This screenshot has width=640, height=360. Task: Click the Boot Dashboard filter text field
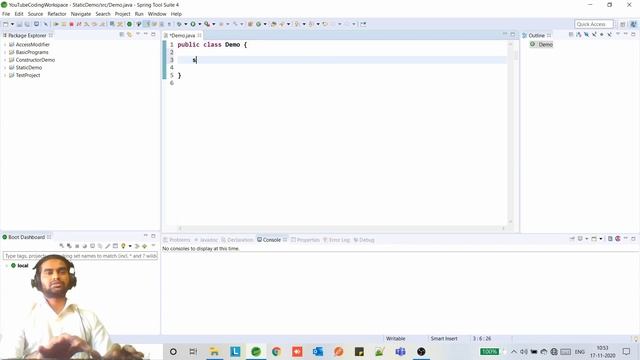[80, 256]
